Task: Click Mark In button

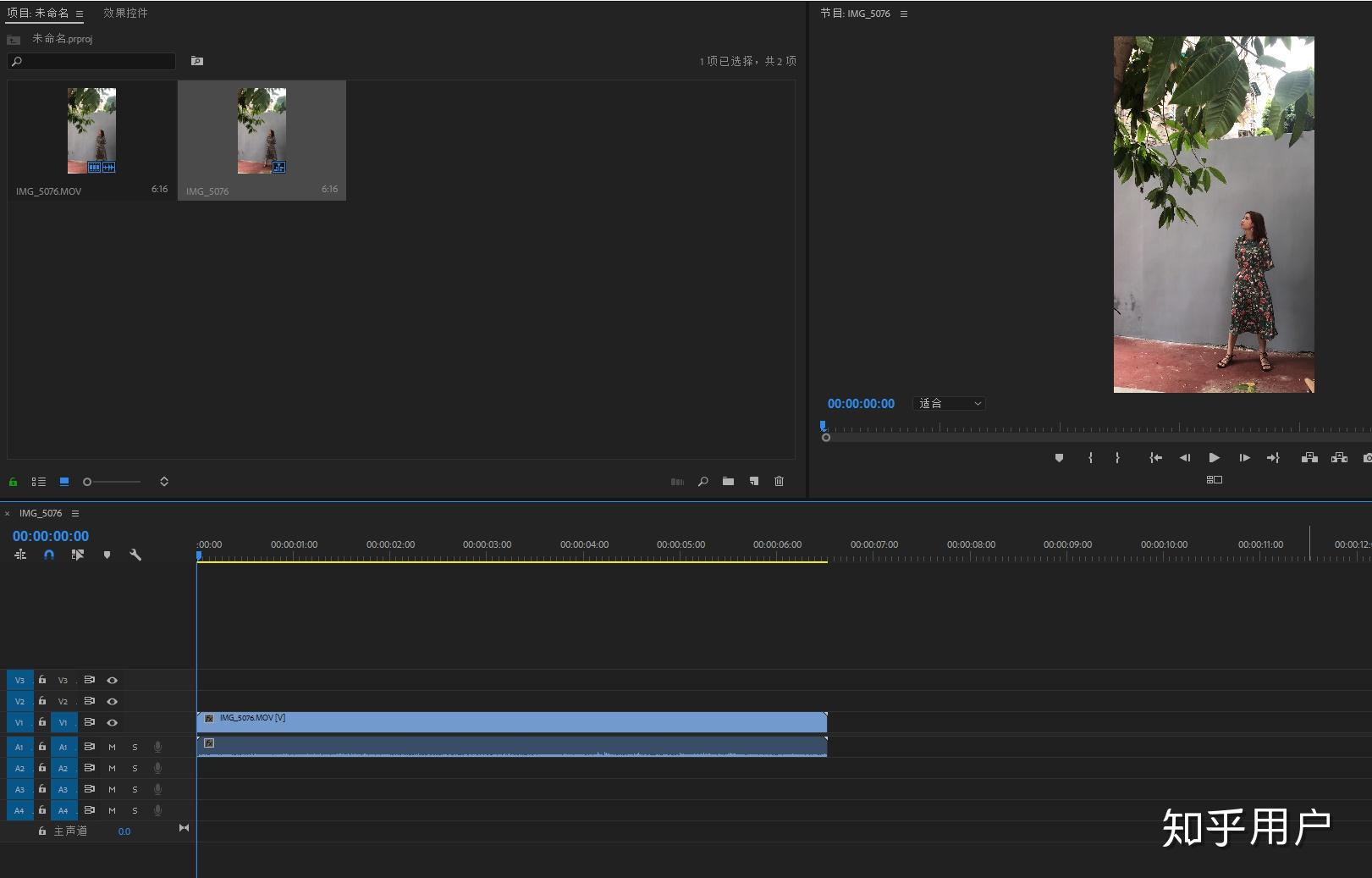Action: [x=1090, y=458]
